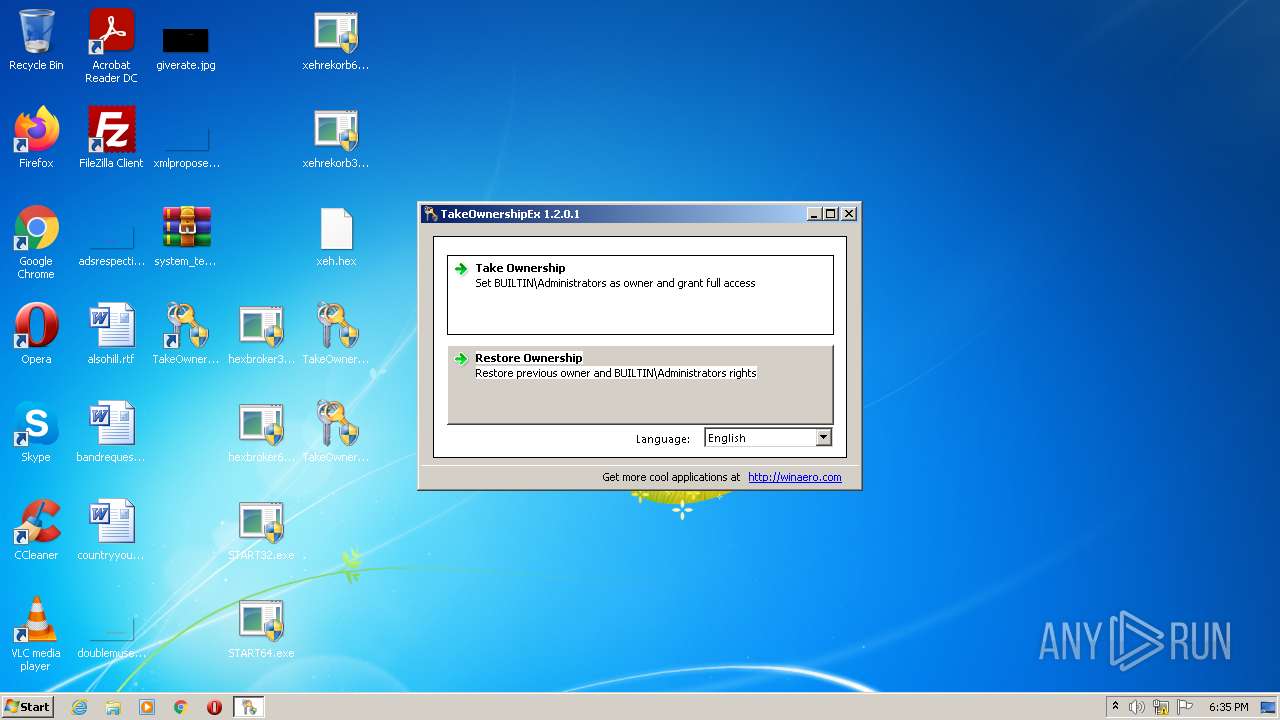Open the volume control in system tray
Image resolution: width=1280 pixels, height=720 pixels.
point(1137,707)
